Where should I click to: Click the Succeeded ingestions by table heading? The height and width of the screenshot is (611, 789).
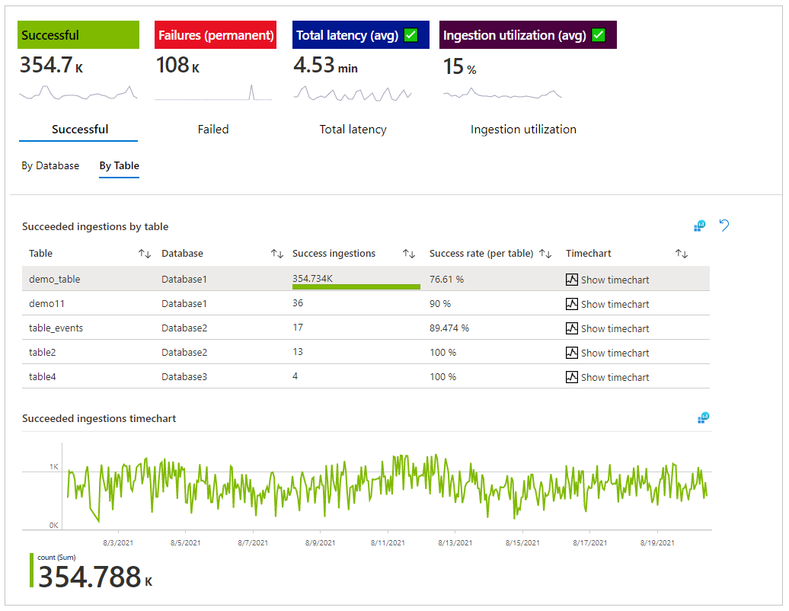click(x=95, y=227)
